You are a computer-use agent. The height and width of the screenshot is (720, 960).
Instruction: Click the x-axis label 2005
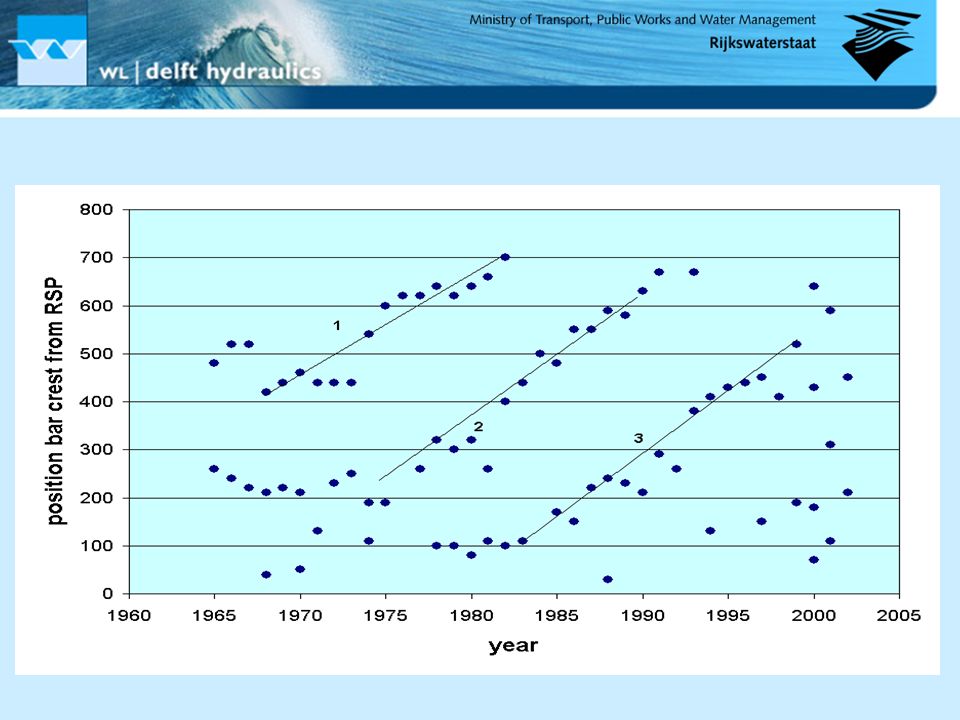pos(899,615)
